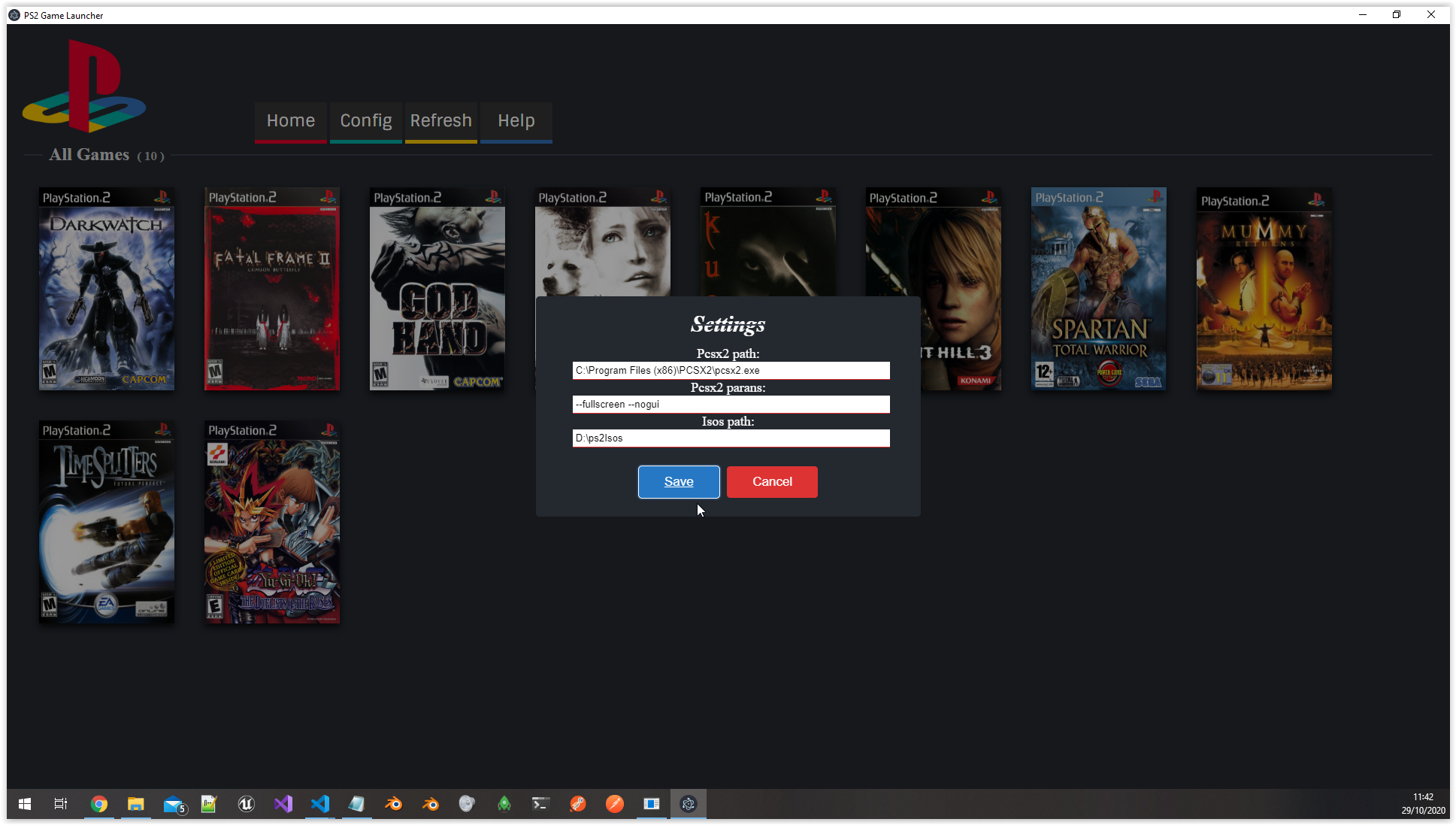The image size is (1456, 825).
Task: Open Google Chrome from taskbar
Action: (x=98, y=804)
